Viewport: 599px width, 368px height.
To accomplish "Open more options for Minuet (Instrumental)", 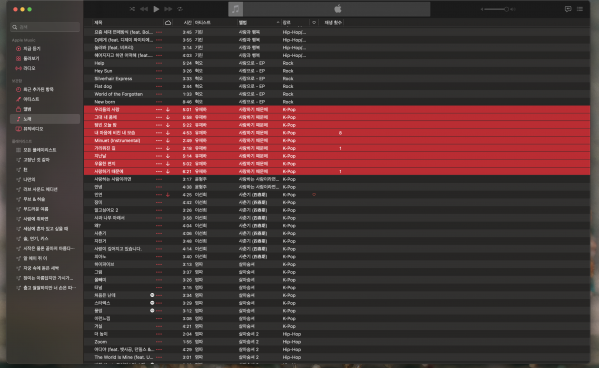I will [x=159, y=141].
